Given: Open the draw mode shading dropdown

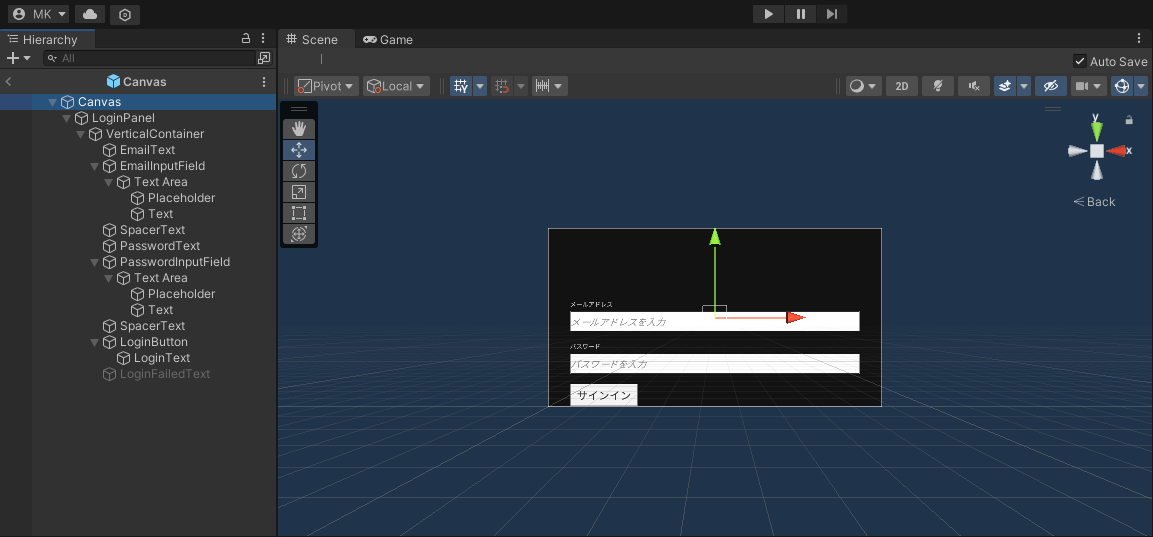Looking at the screenshot, I should (863, 86).
